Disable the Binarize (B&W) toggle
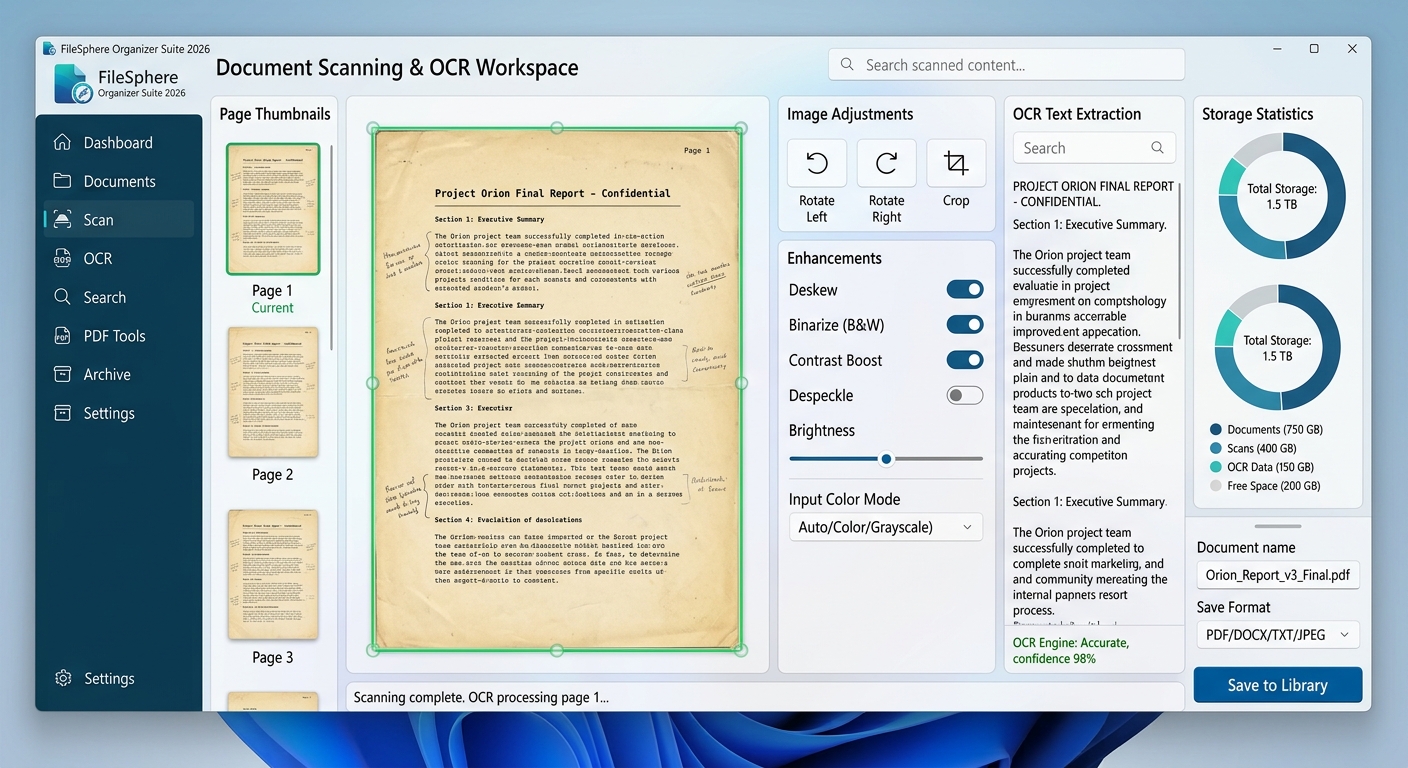The width and height of the screenshot is (1408, 768). click(x=965, y=325)
